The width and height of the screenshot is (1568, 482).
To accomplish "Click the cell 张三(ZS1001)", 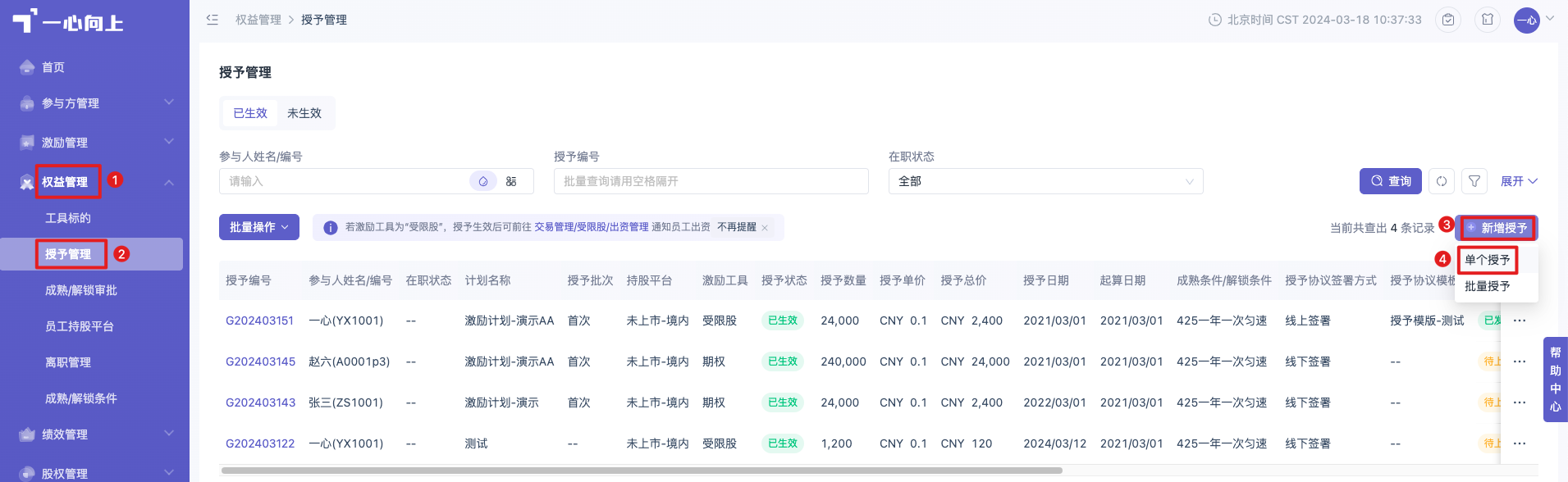I will coord(345,402).
